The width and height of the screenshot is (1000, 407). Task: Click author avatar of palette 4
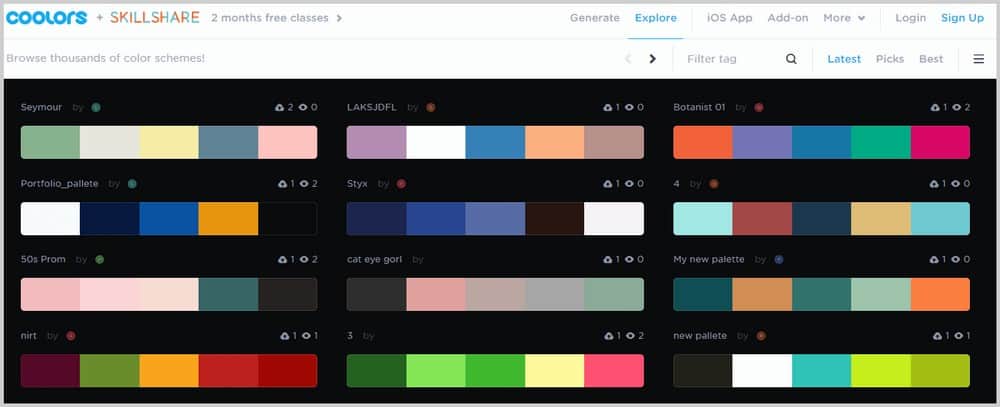pos(714,184)
